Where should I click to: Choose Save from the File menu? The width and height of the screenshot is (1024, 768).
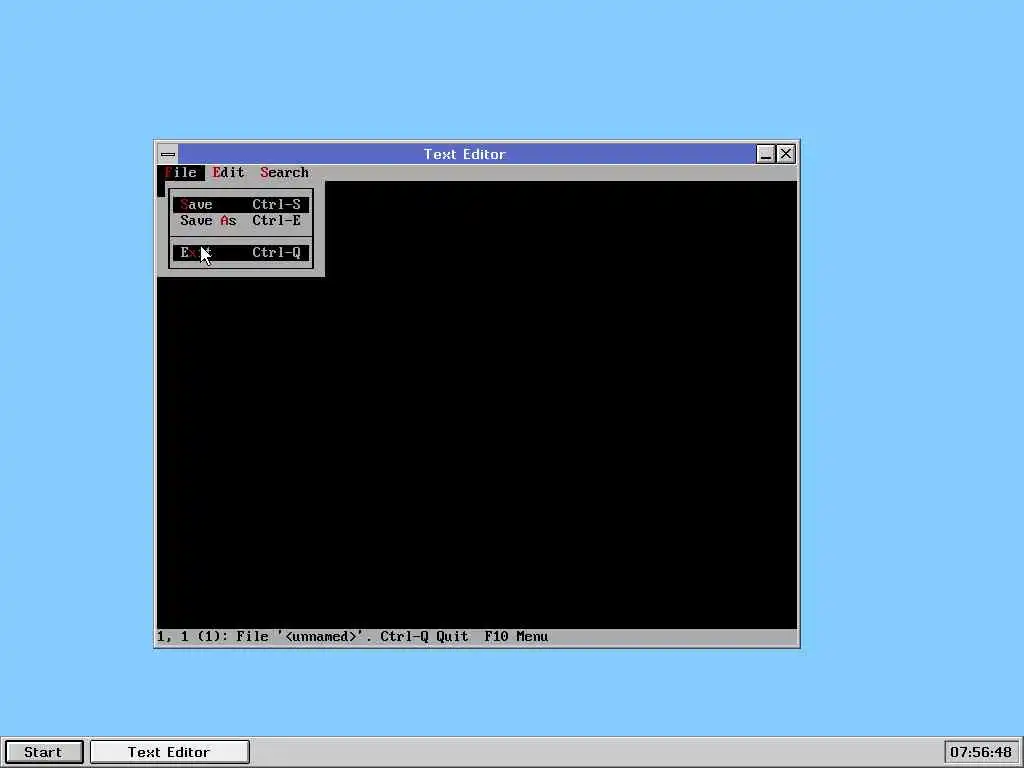[x=241, y=204]
